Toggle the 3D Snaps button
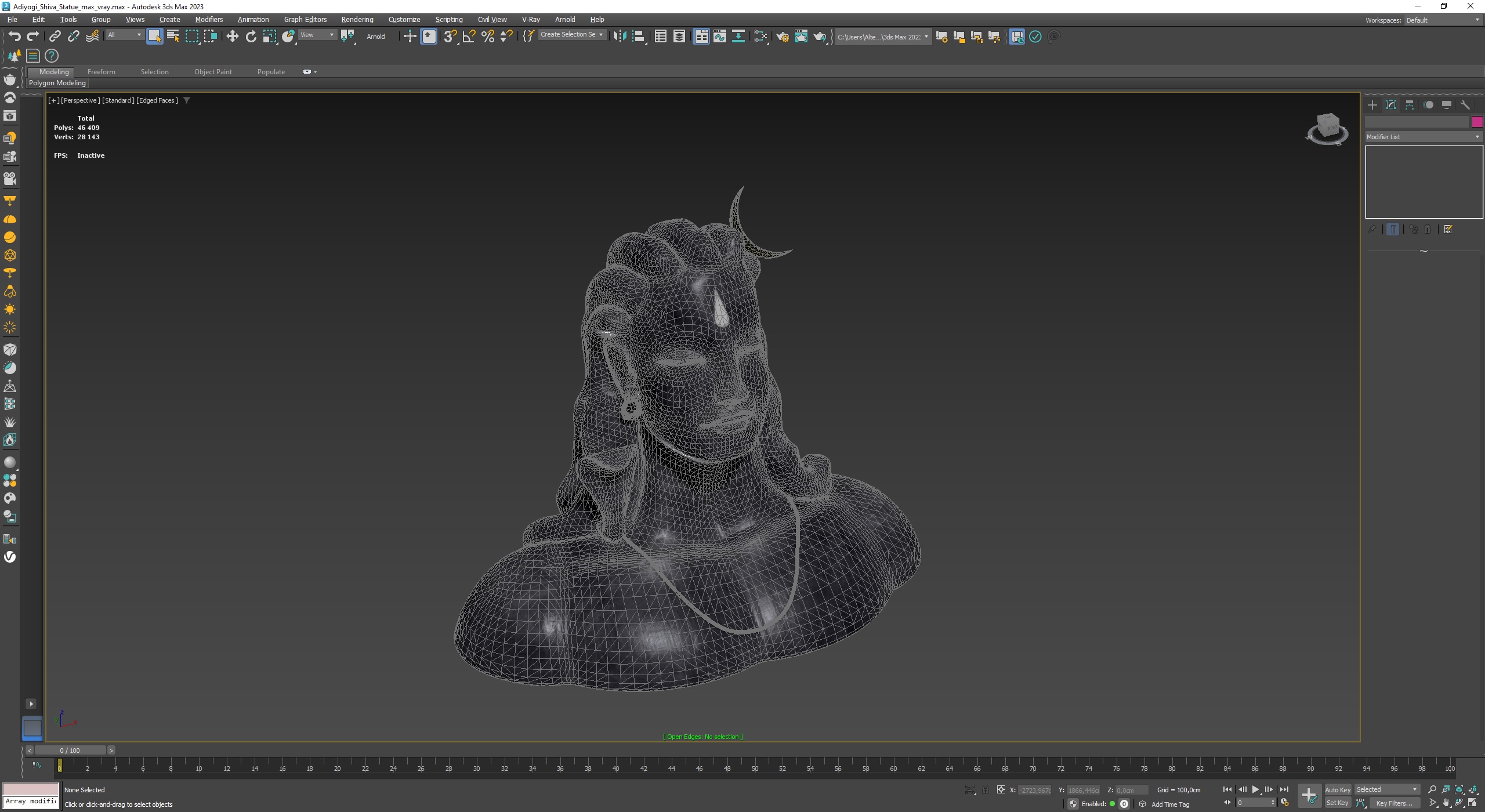Image resolution: width=1485 pixels, height=812 pixels. (450, 37)
